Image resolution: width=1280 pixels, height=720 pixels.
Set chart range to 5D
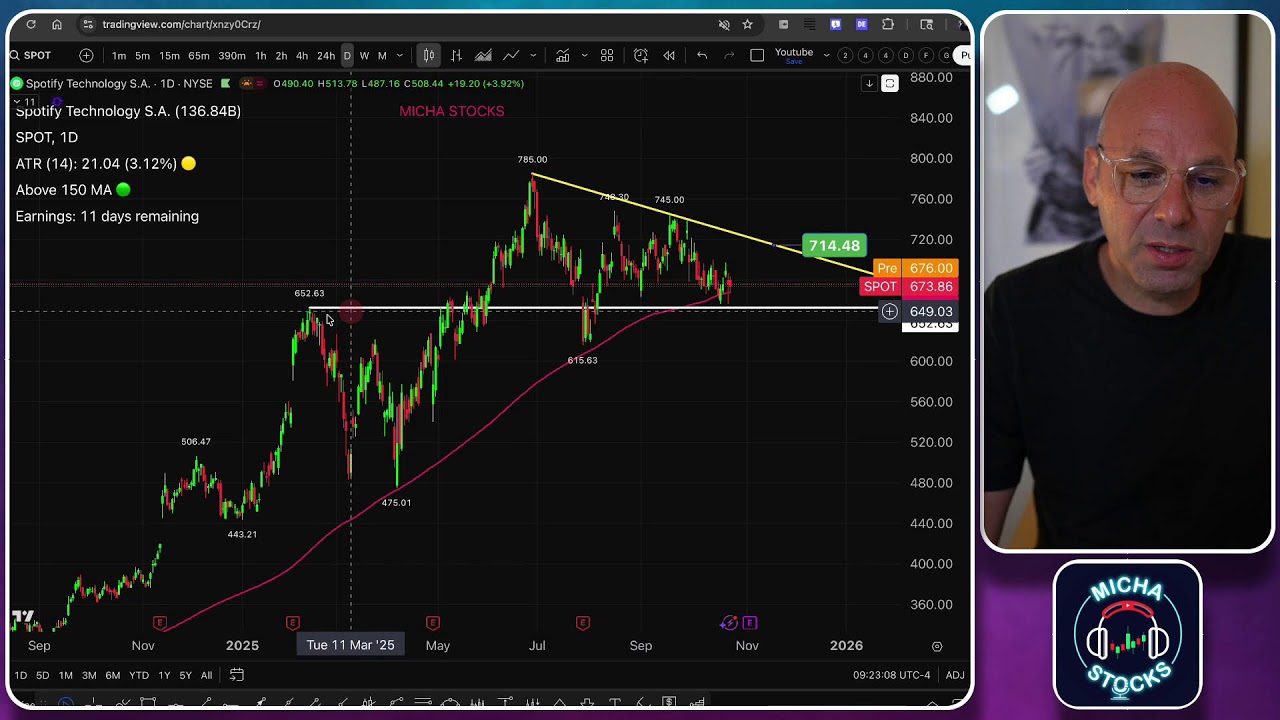pyautogui.click(x=42, y=676)
